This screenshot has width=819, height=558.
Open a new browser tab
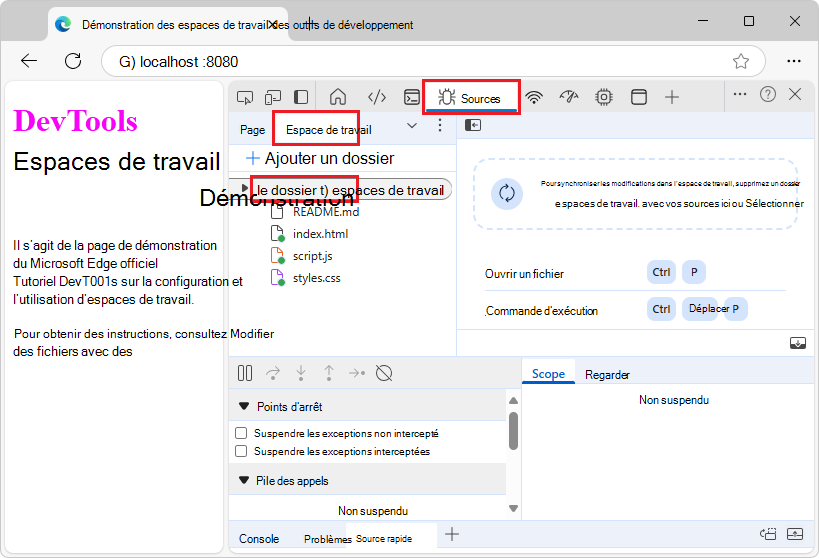tap(310, 24)
